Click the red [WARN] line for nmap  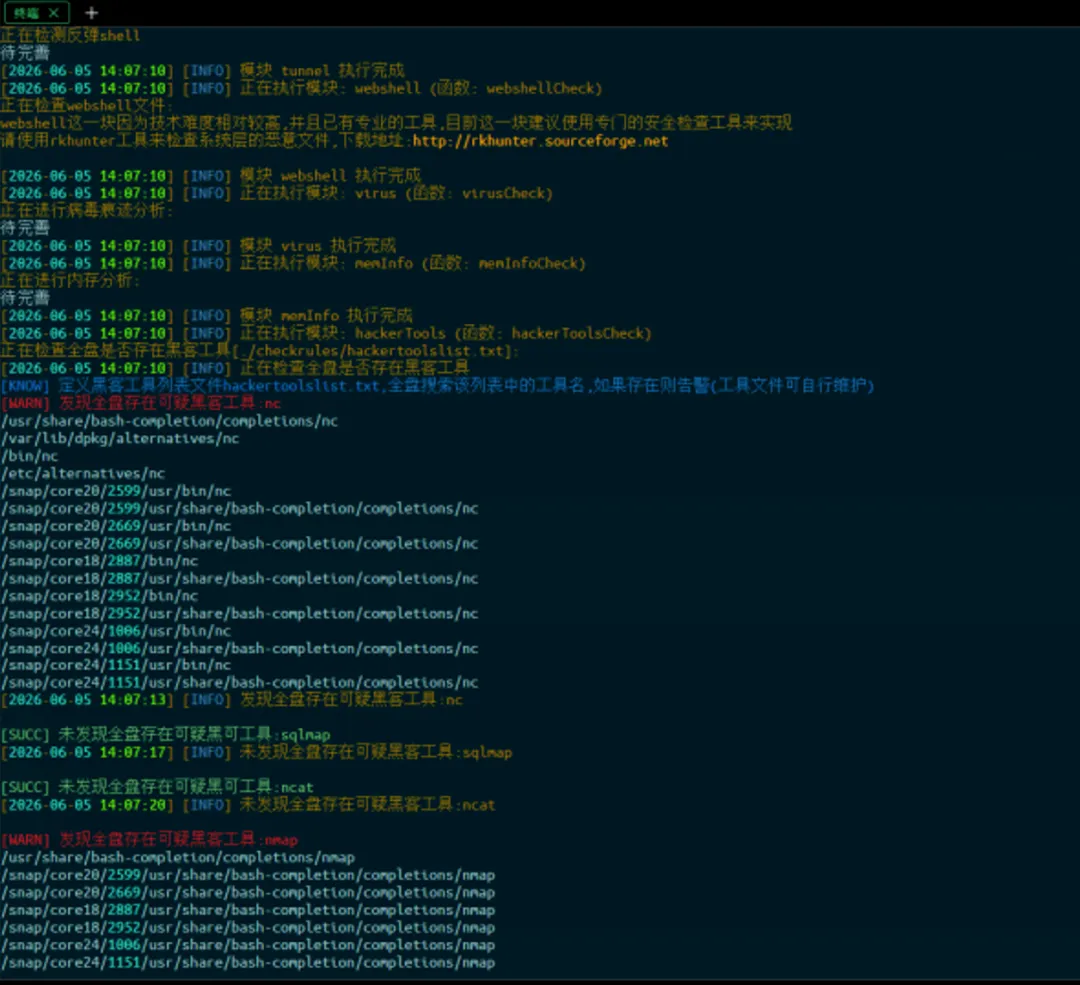tap(149, 840)
